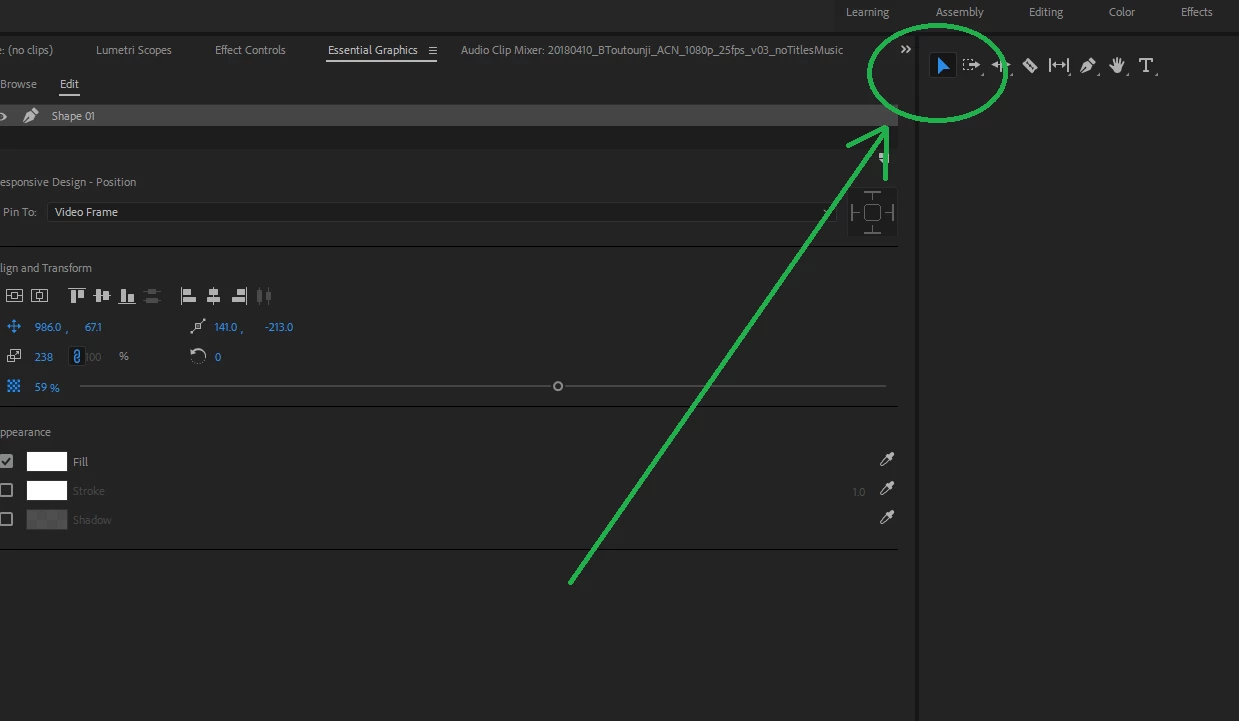Image resolution: width=1239 pixels, height=721 pixels.
Task: Click the opacity value 59 %
Action: coord(47,387)
